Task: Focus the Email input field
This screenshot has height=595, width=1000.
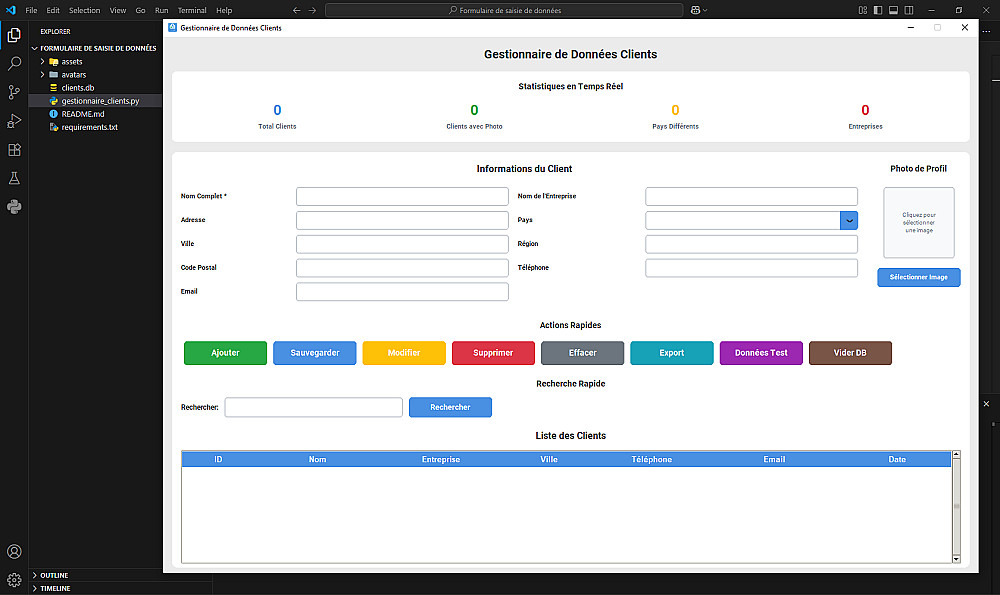Action: click(x=402, y=291)
